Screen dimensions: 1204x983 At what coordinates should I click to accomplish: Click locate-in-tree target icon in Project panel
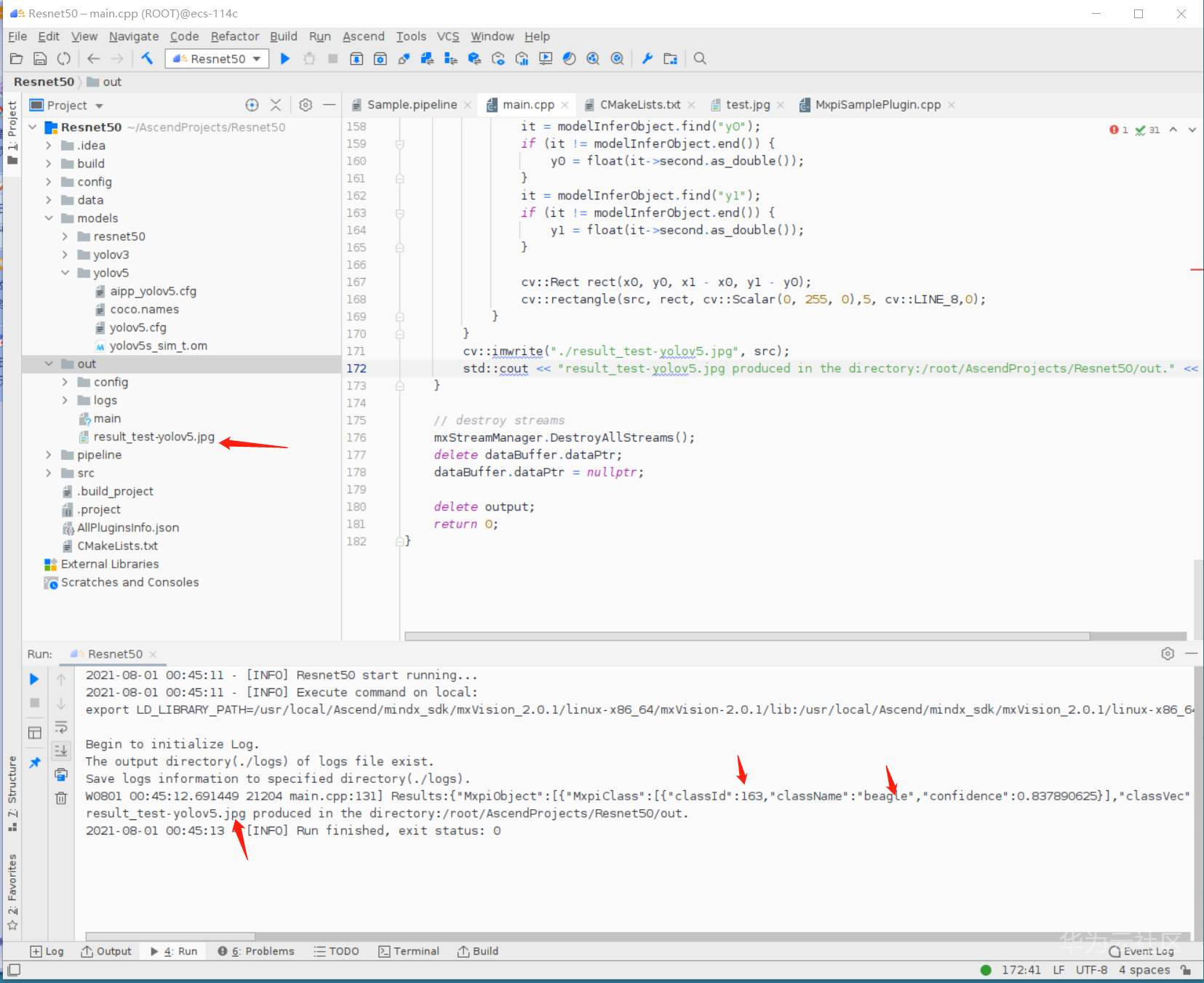click(252, 105)
